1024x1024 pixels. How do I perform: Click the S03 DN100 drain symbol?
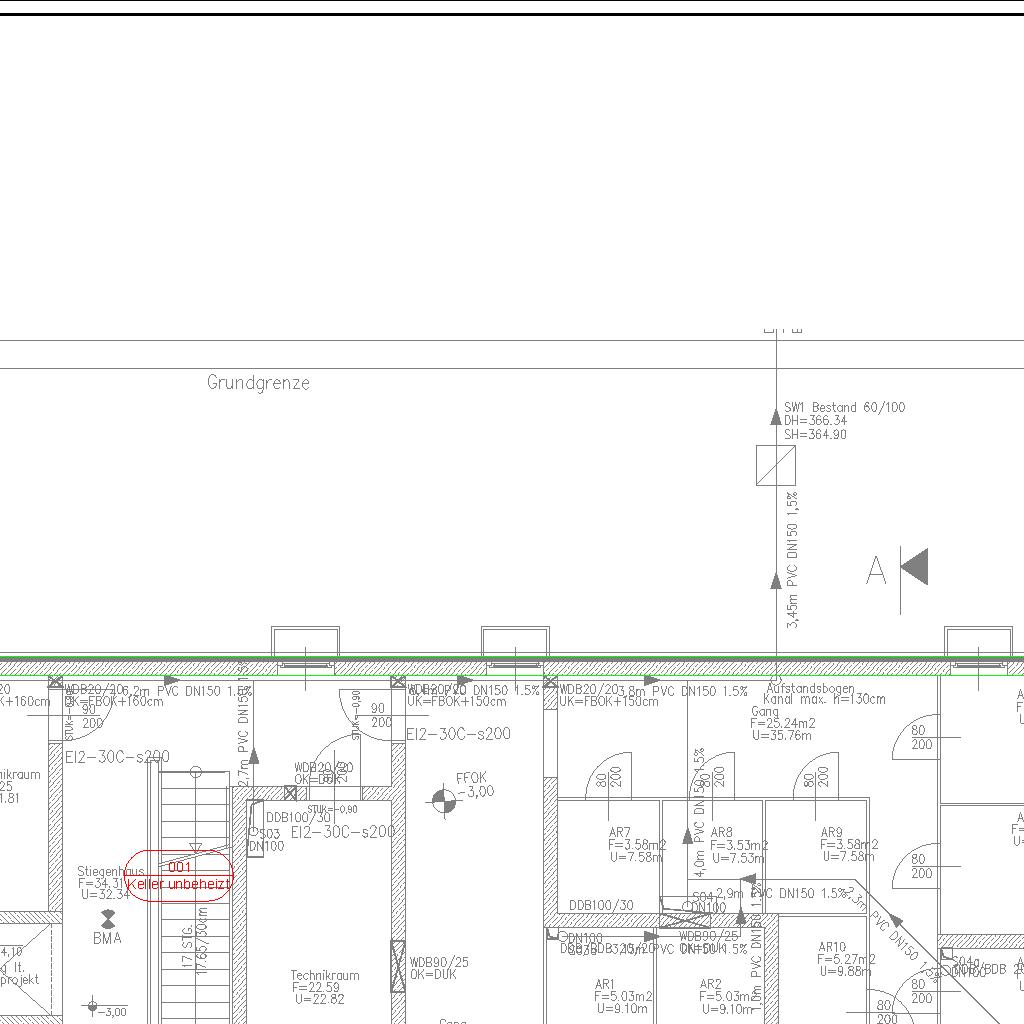click(255, 829)
